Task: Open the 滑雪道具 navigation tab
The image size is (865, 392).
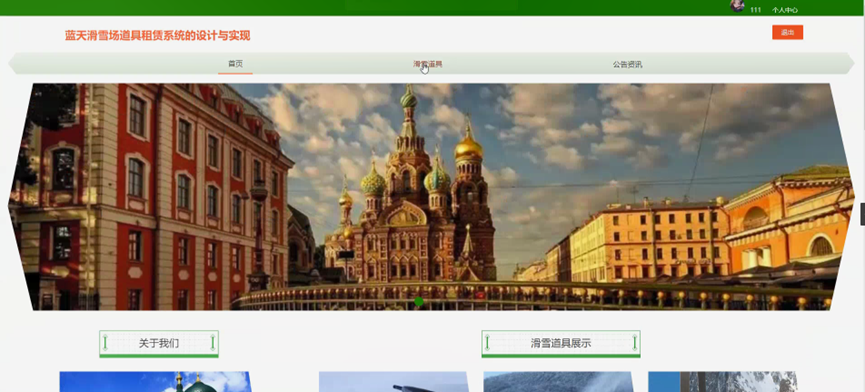Action: [428, 64]
